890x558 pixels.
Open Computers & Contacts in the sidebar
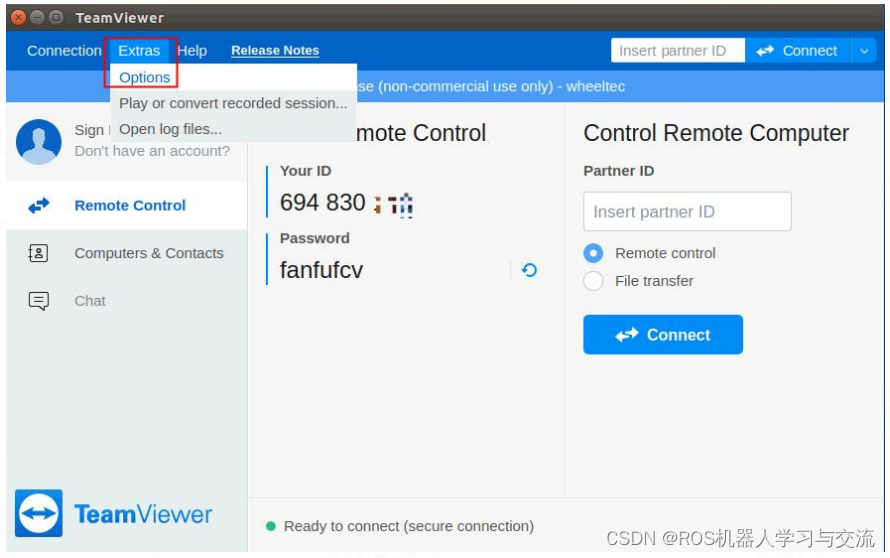(127, 253)
